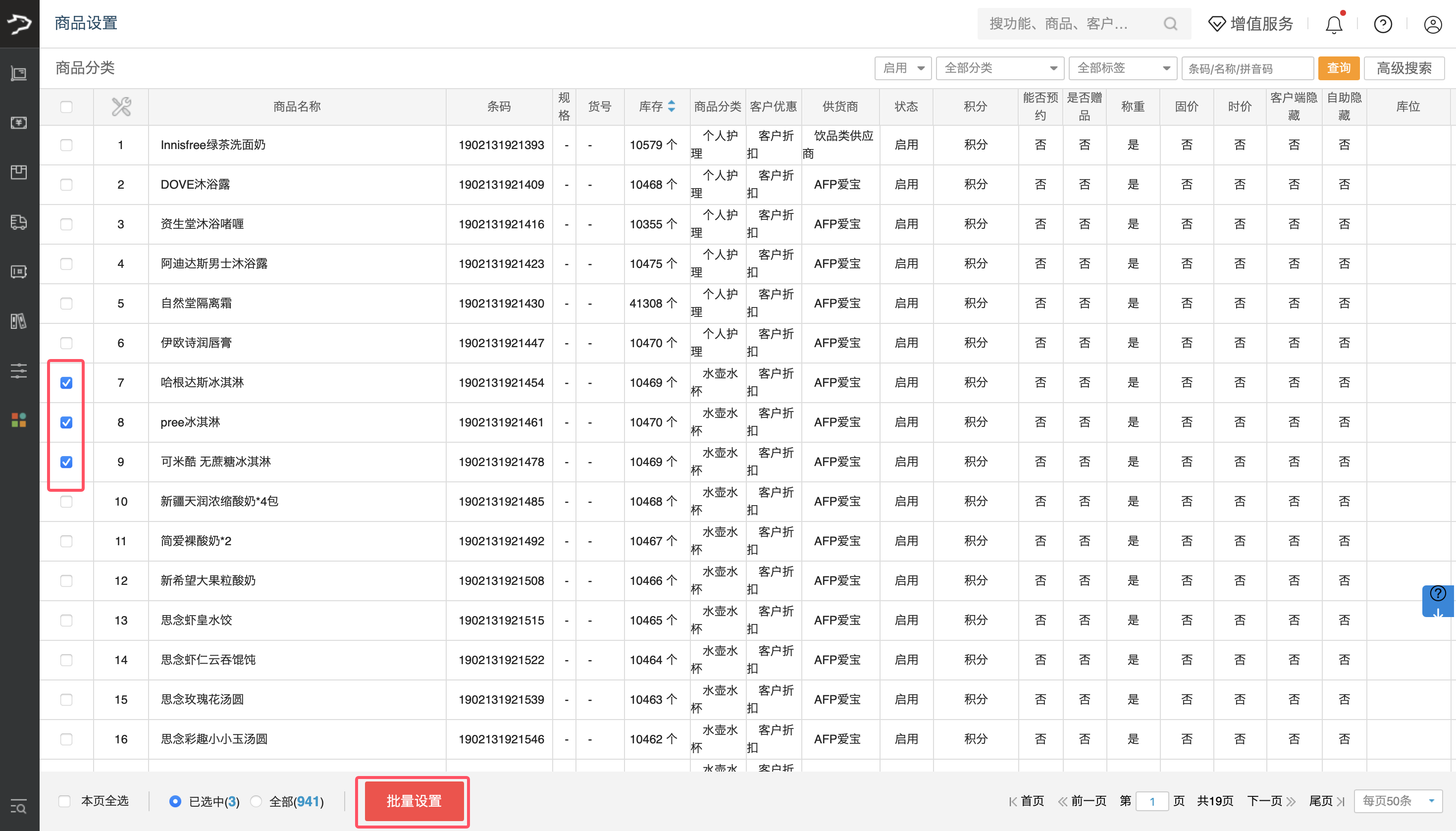Tick the 本页全选 checkbox
This screenshot has height=831, width=1456.
click(x=64, y=801)
